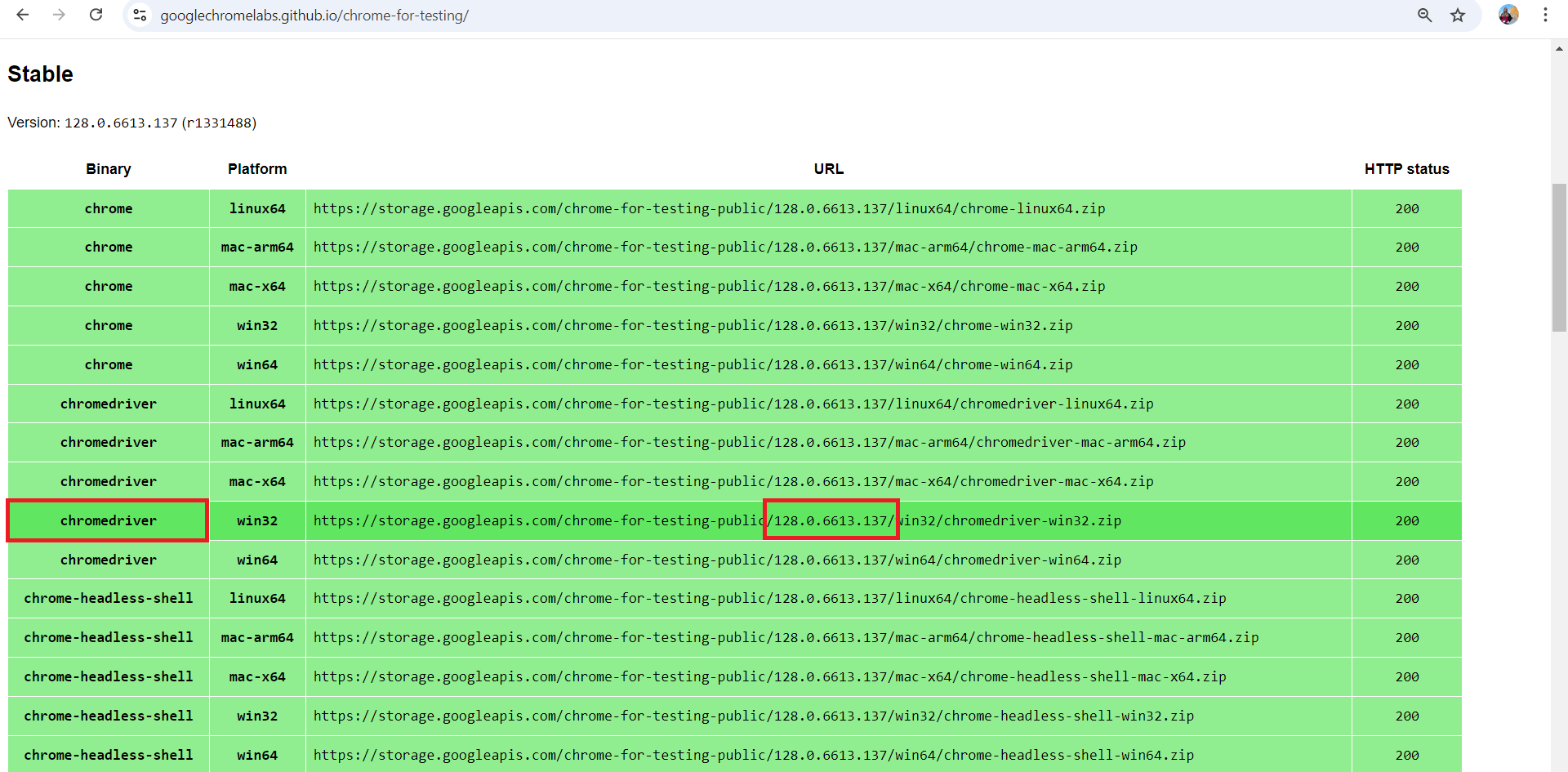Viewport: 1568px width, 772px height.
Task: Bookmark this page with the star icon
Action: pyautogui.click(x=1458, y=16)
